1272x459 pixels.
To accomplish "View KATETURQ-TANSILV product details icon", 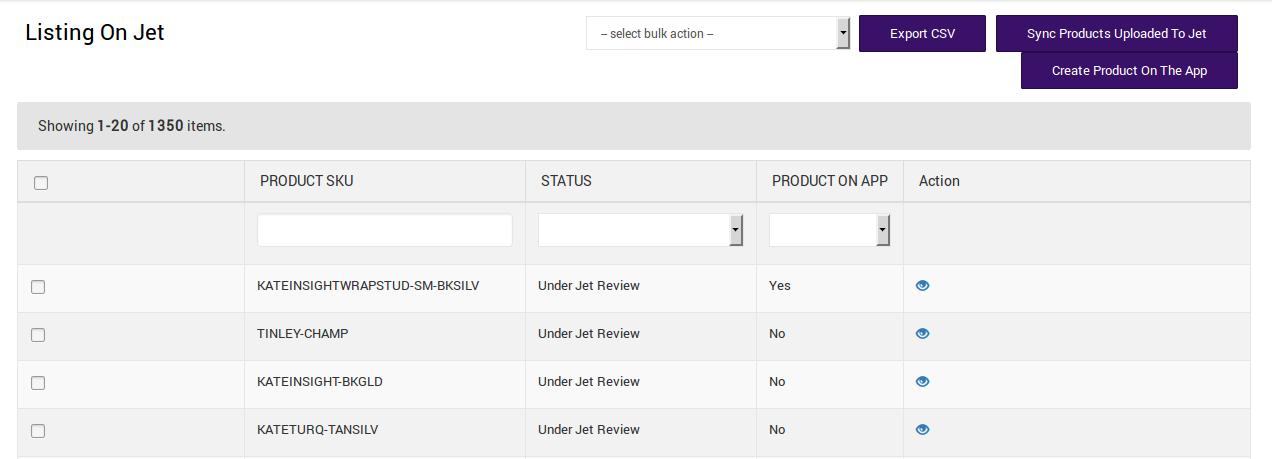I will pos(922,430).
